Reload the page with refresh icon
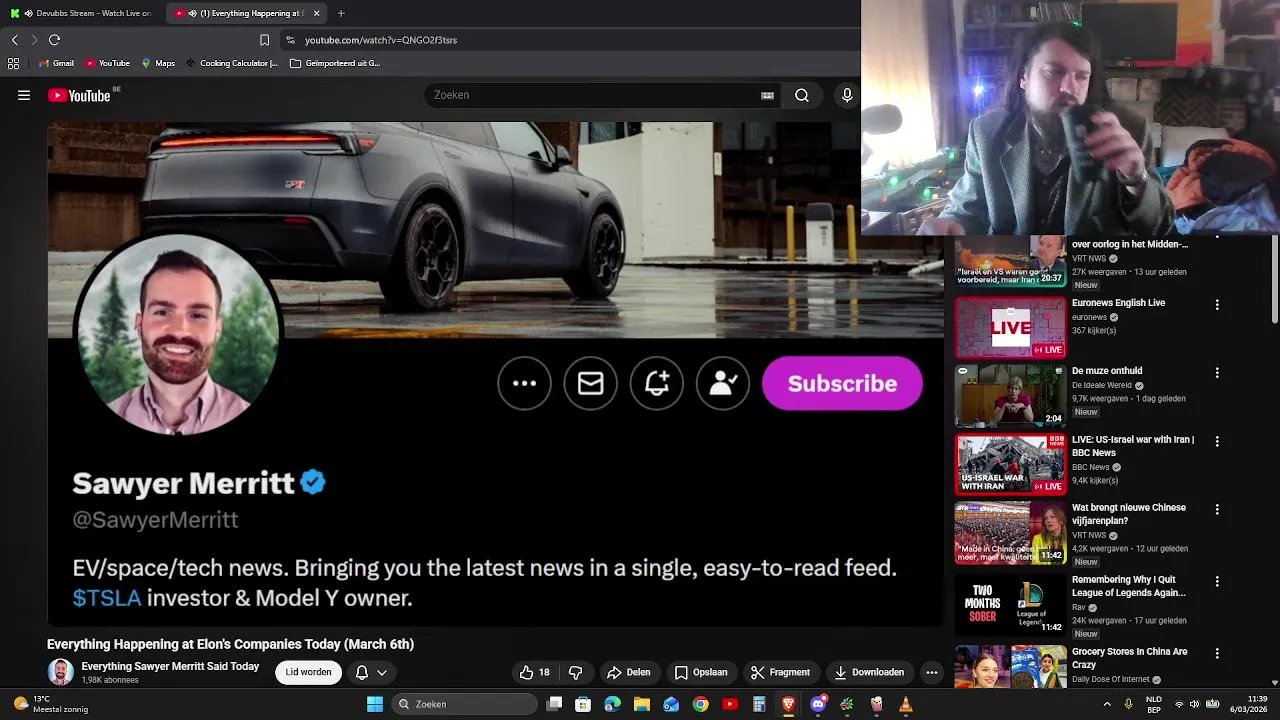 [54, 40]
